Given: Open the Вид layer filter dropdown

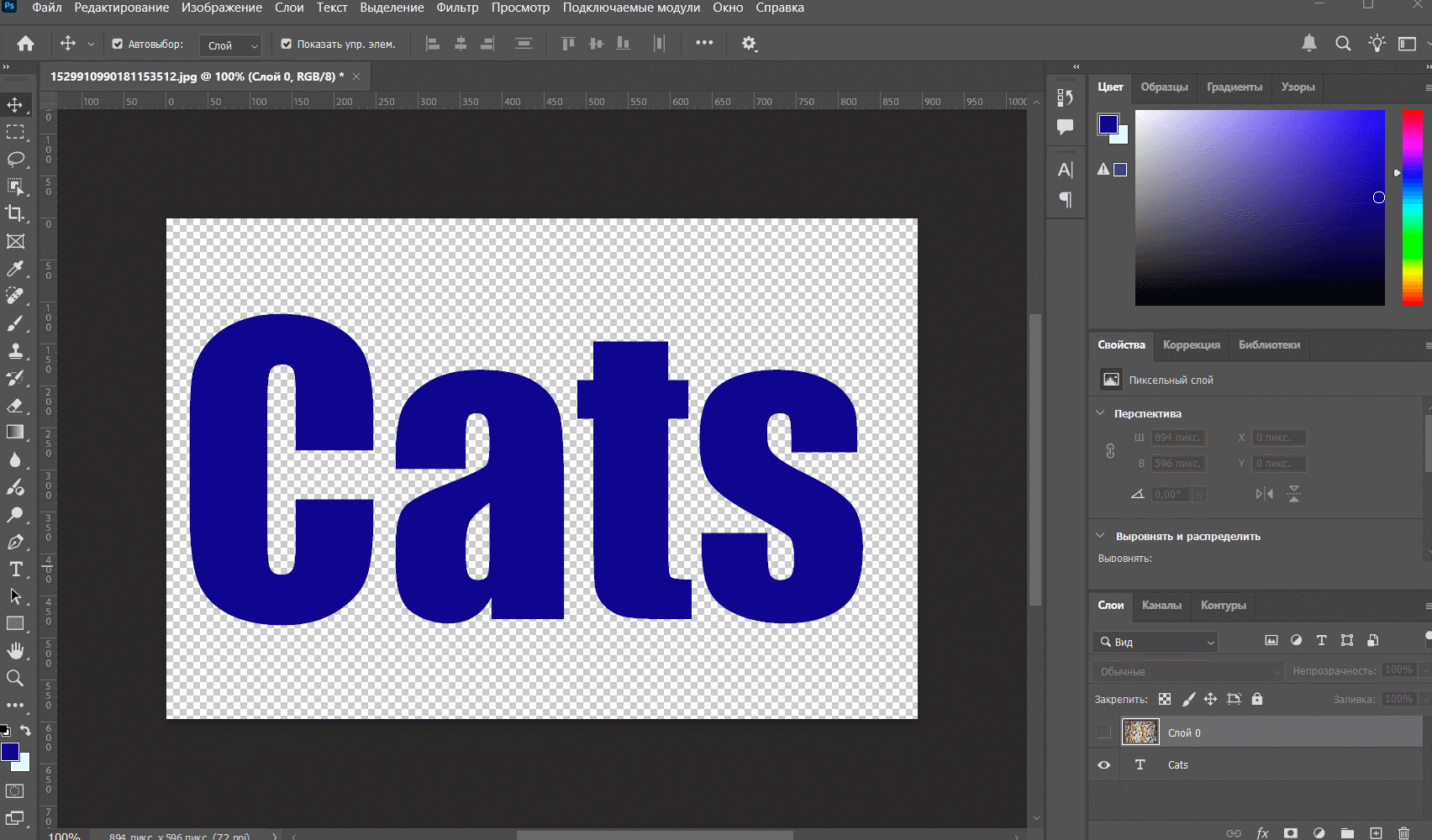Looking at the screenshot, I should click(1156, 642).
